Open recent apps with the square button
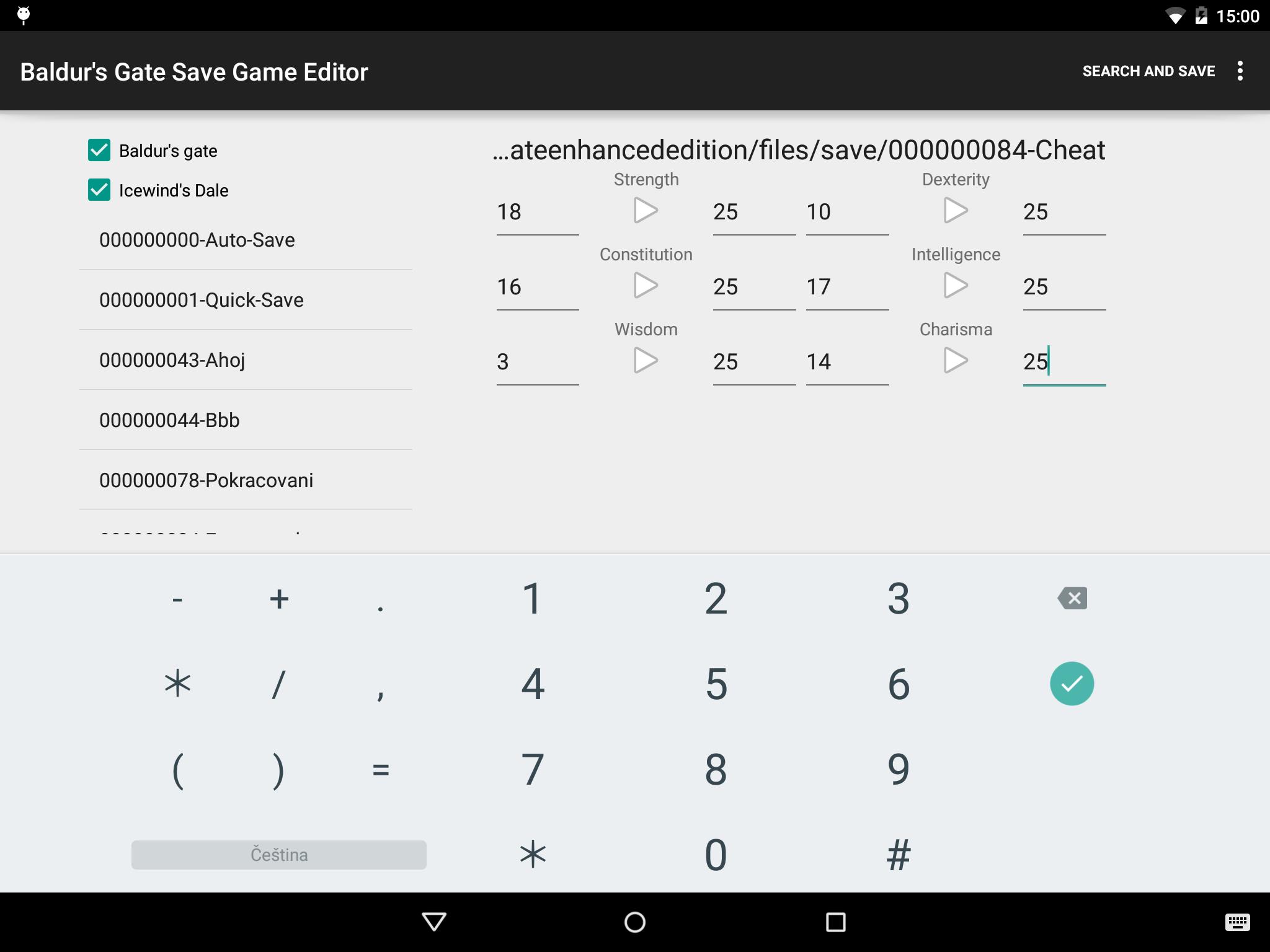This screenshot has width=1270, height=952. [836, 922]
